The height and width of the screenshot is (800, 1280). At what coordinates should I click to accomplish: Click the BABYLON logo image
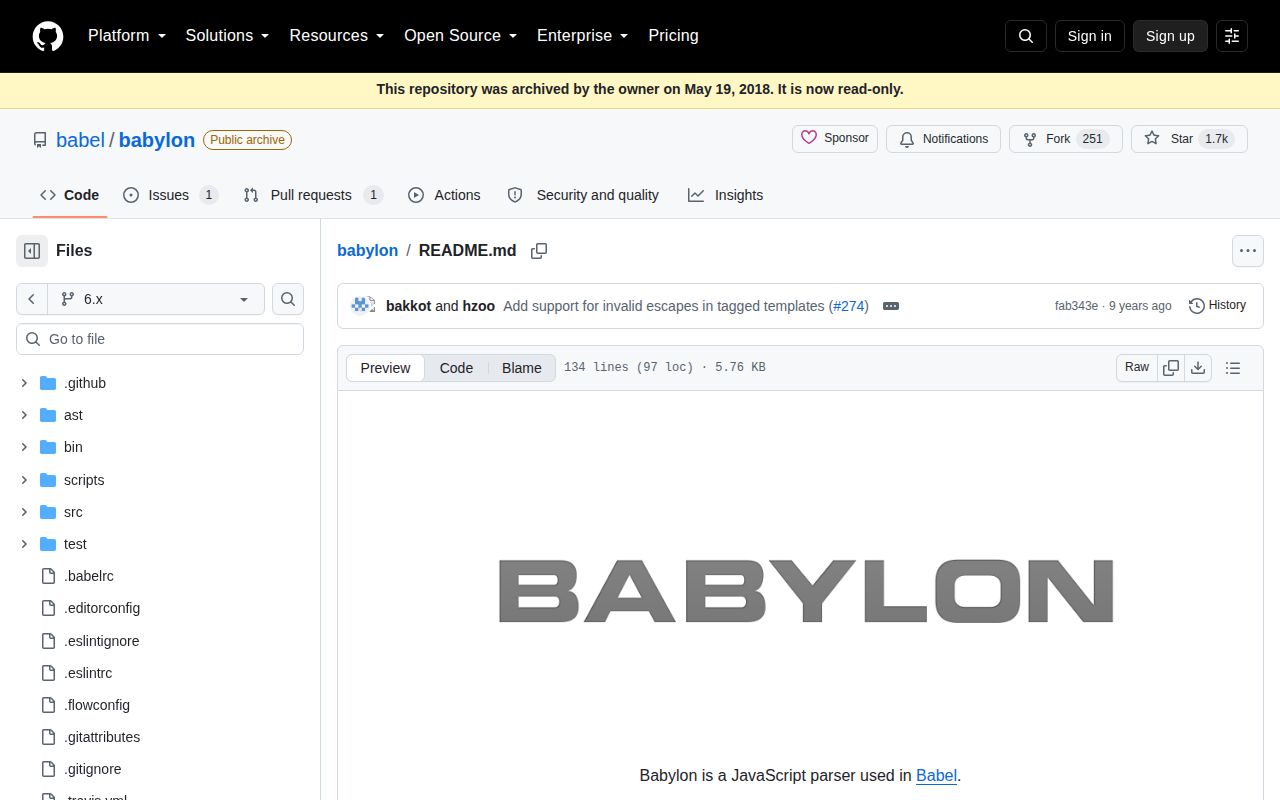click(805, 590)
